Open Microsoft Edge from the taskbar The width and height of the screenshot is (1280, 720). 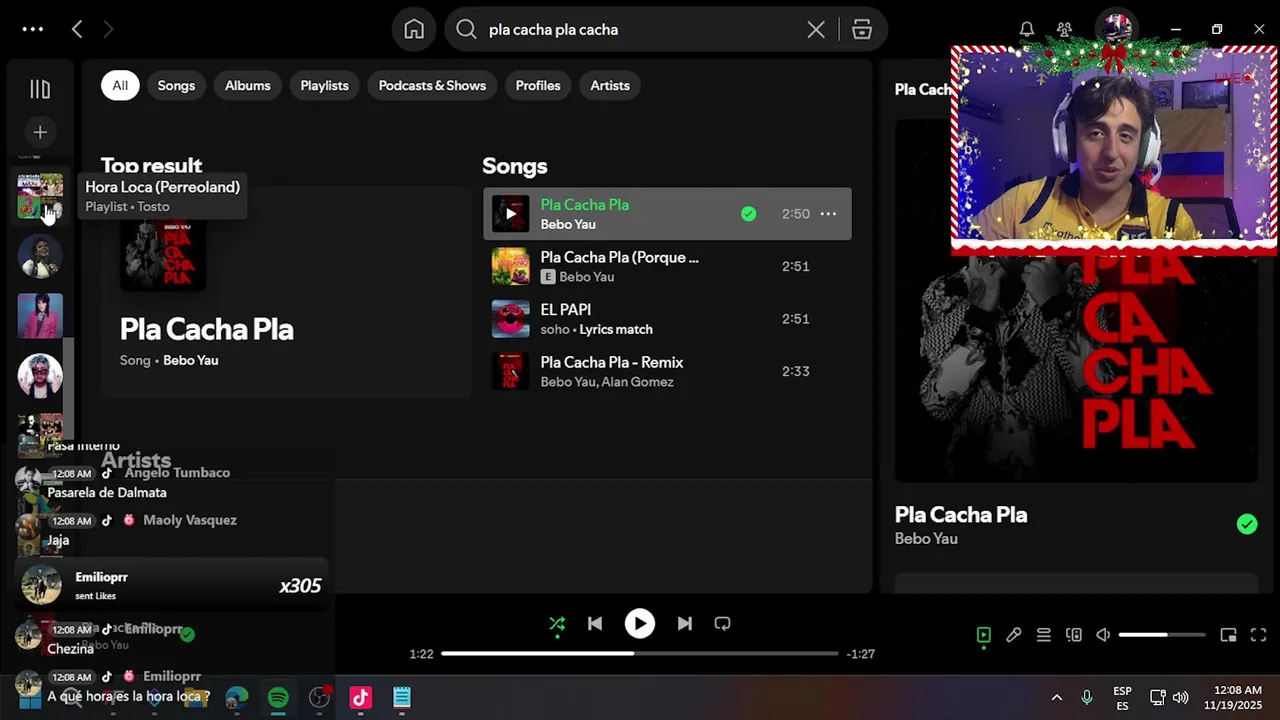coord(237,698)
